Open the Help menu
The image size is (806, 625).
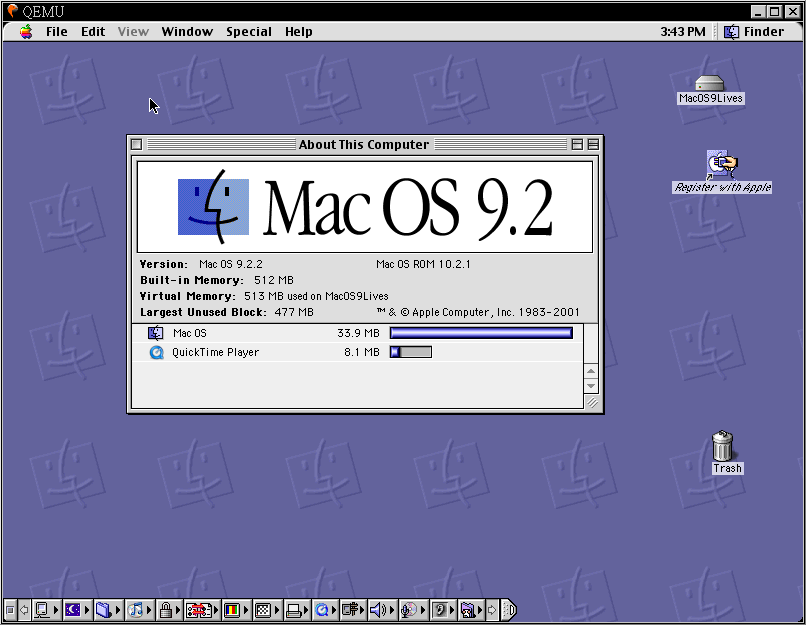click(x=299, y=31)
